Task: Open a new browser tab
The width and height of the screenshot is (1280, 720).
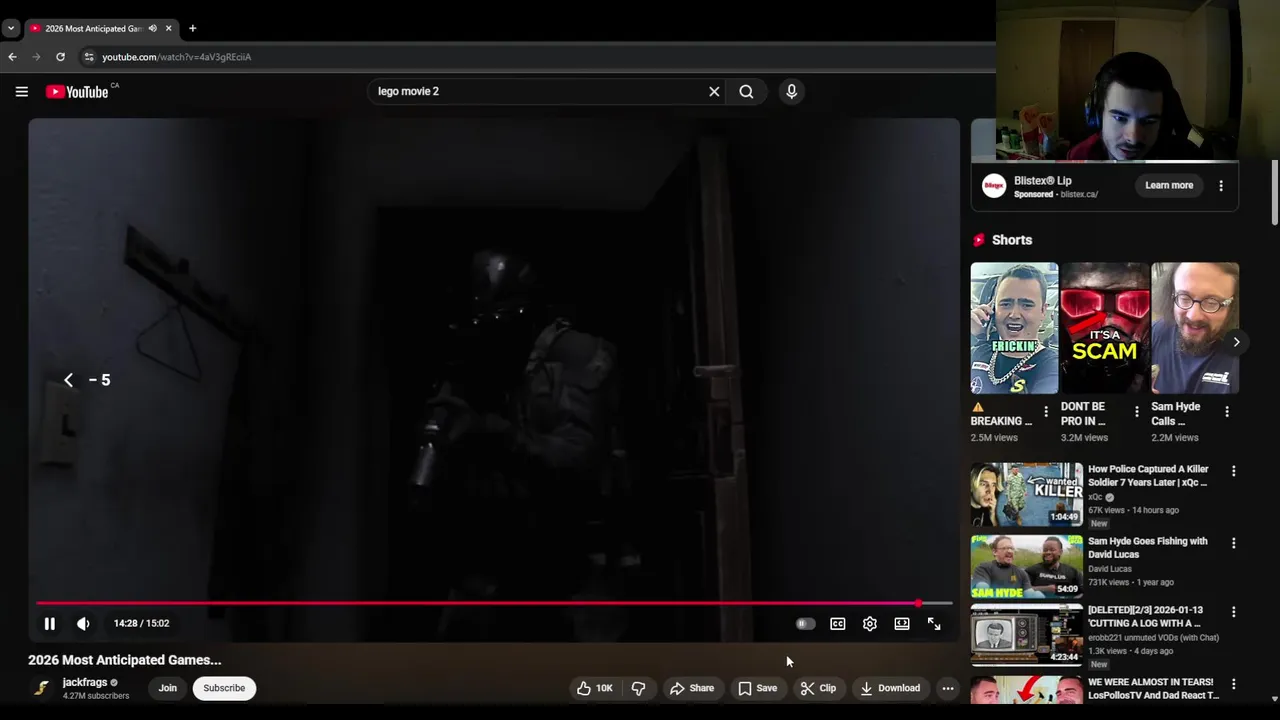Action: coord(192,28)
